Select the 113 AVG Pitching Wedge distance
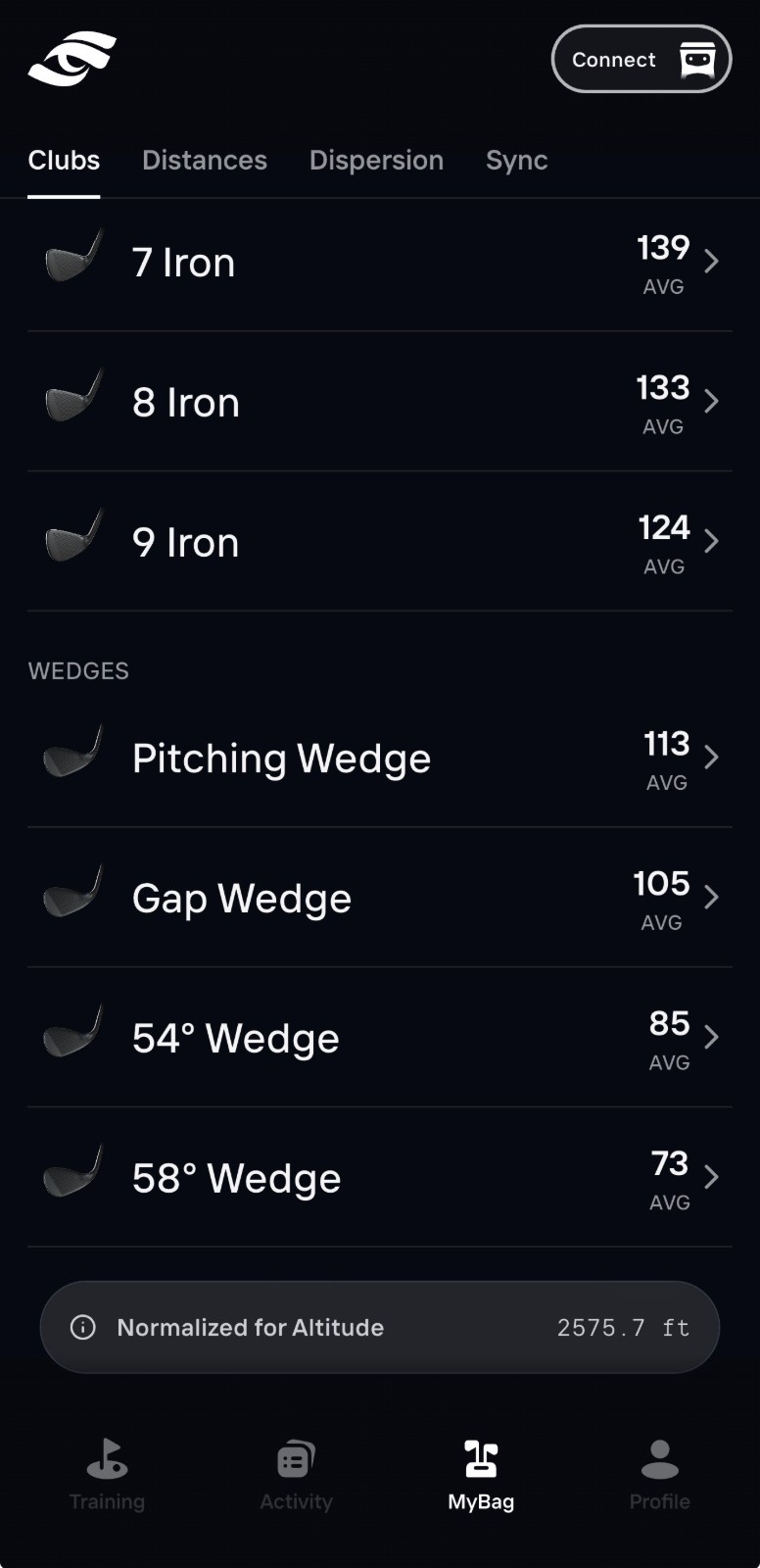 (x=667, y=759)
